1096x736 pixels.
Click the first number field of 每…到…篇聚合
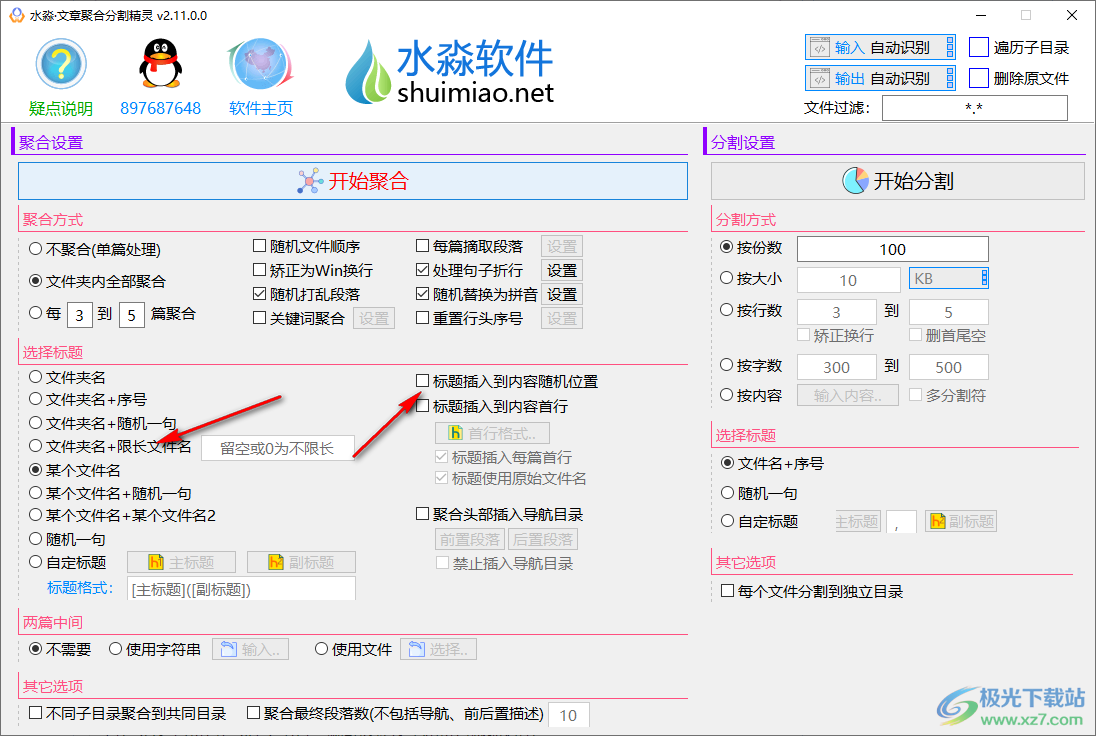click(x=80, y=315)
